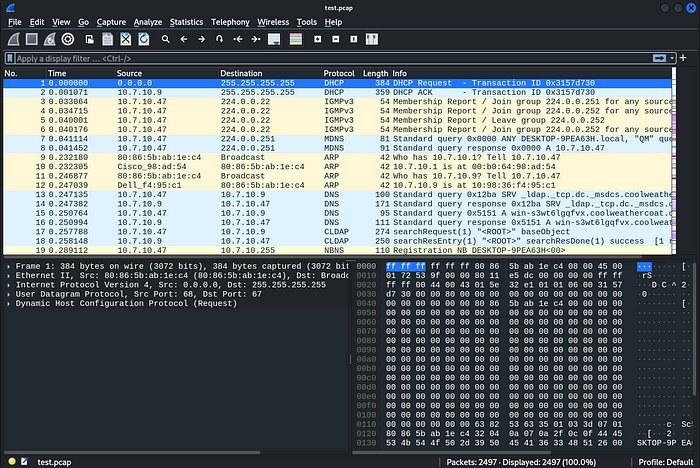700x468 pixels.
Task: Toggle auto-scroll during live capture
Action: (x=274, y=39)
